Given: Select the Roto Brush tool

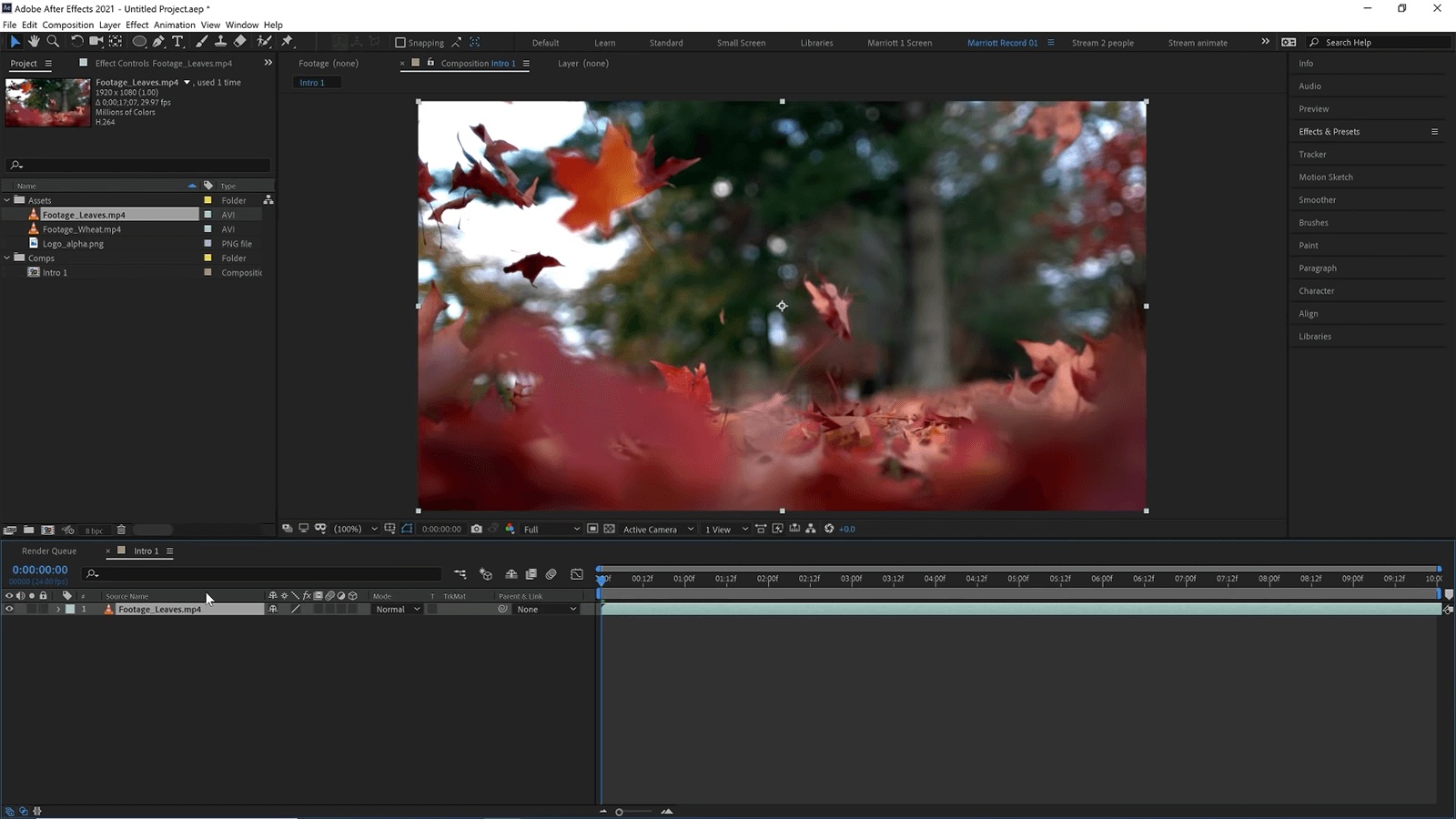Looking at the screenshot, I should tap(263, 42).
